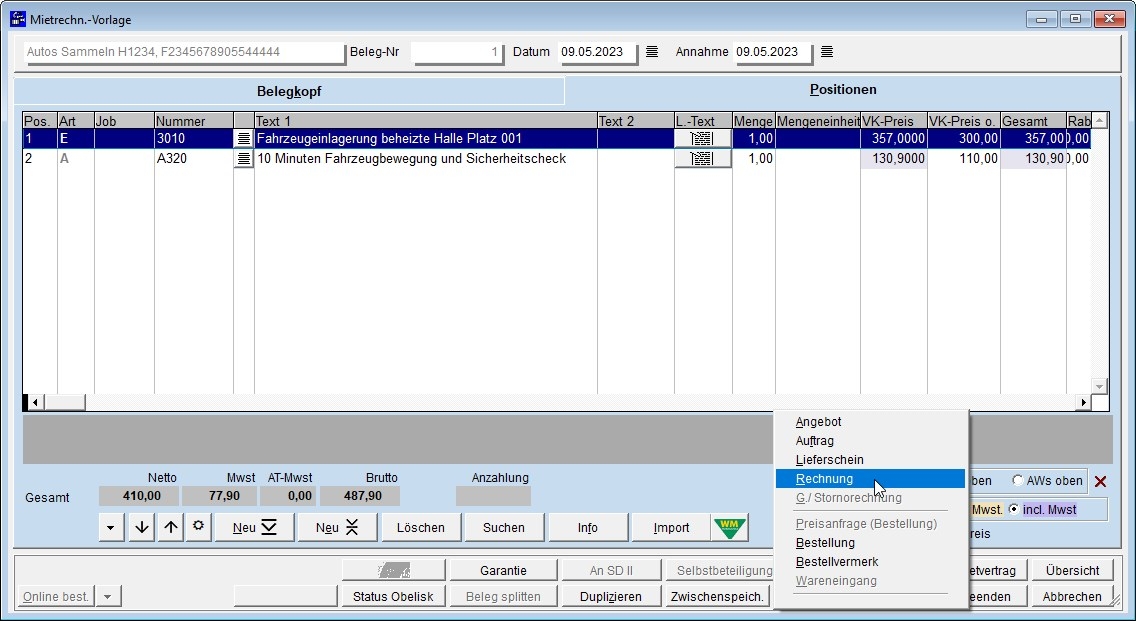This screenshot has height=621, width=1136.
Task: Click Preisanfrage (Bestellung) menu entry
Action: coord(866,524)
